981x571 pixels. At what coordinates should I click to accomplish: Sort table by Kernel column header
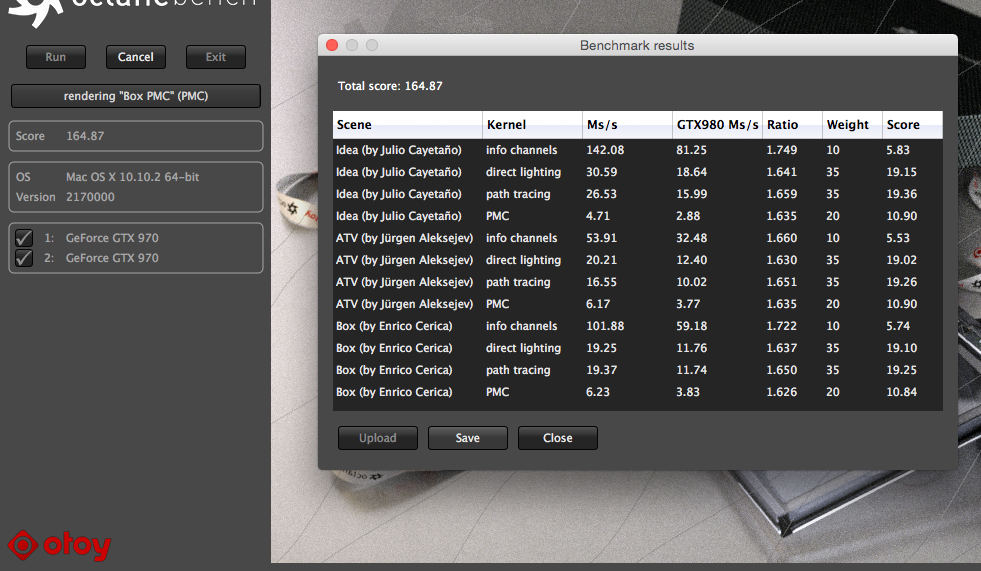[x=532, y=124]
